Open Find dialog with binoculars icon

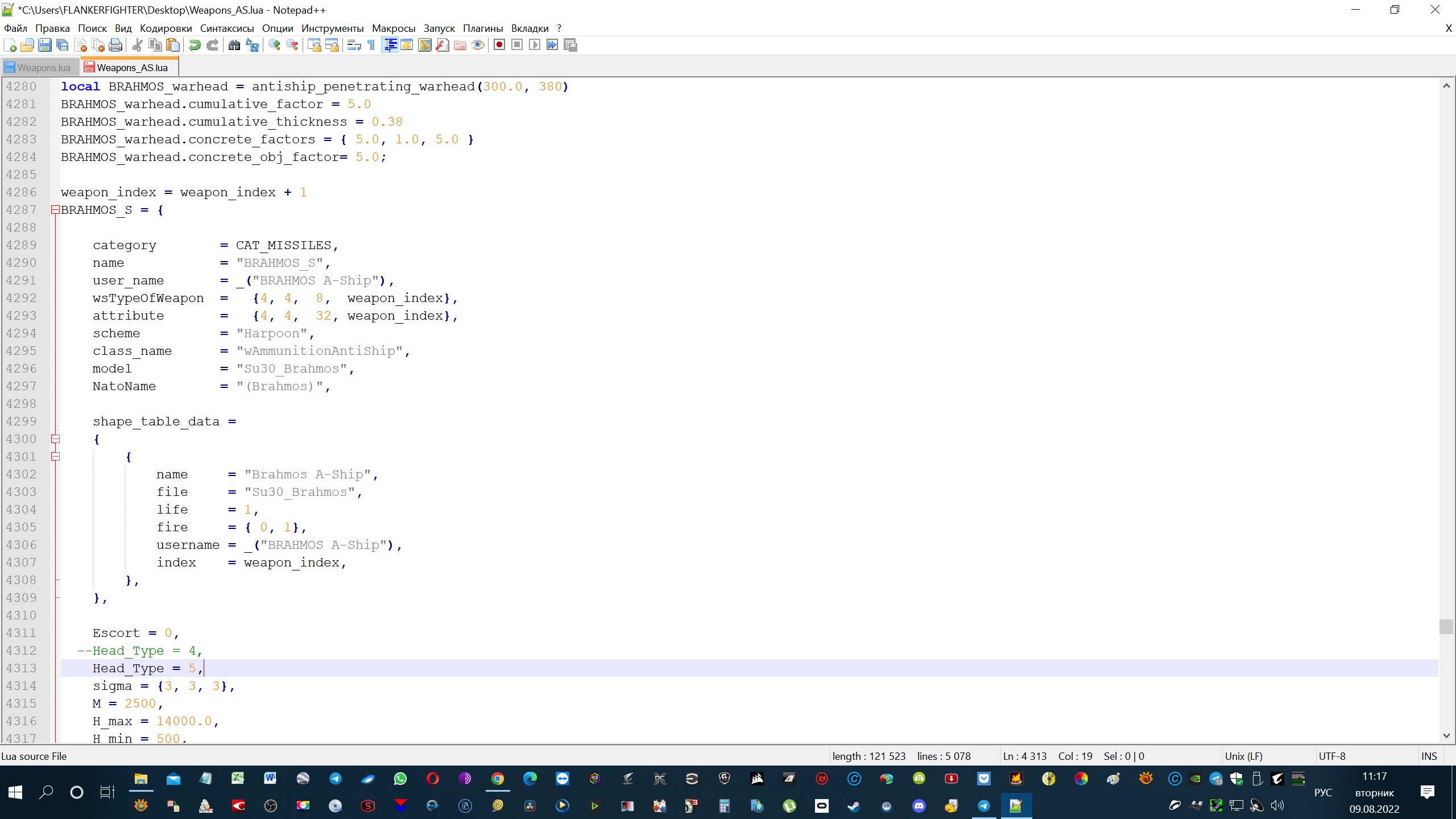[x=234, y=45]
